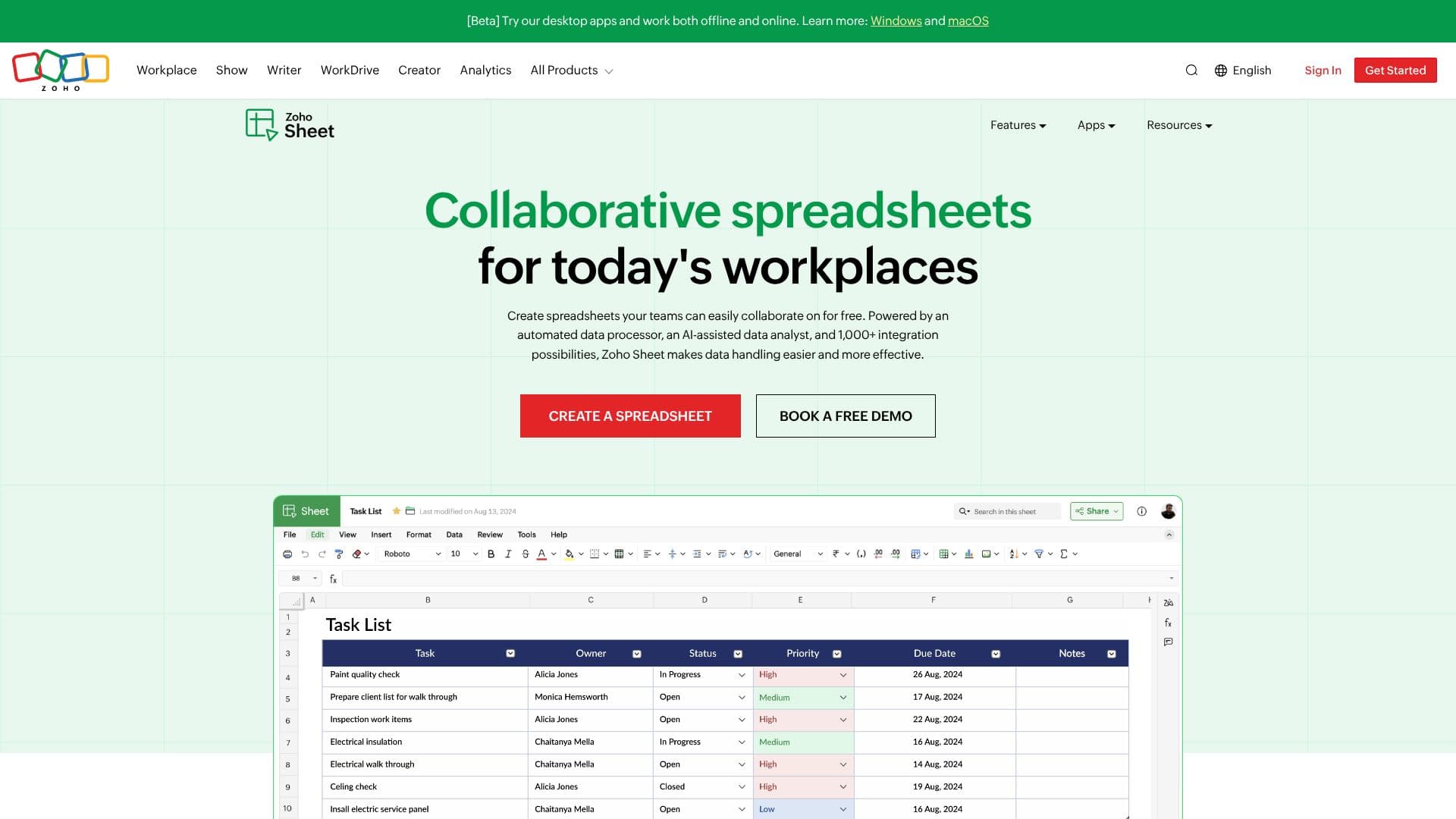
Task: Click the fill color bucket with yellow underline
Action: [570, 554]
